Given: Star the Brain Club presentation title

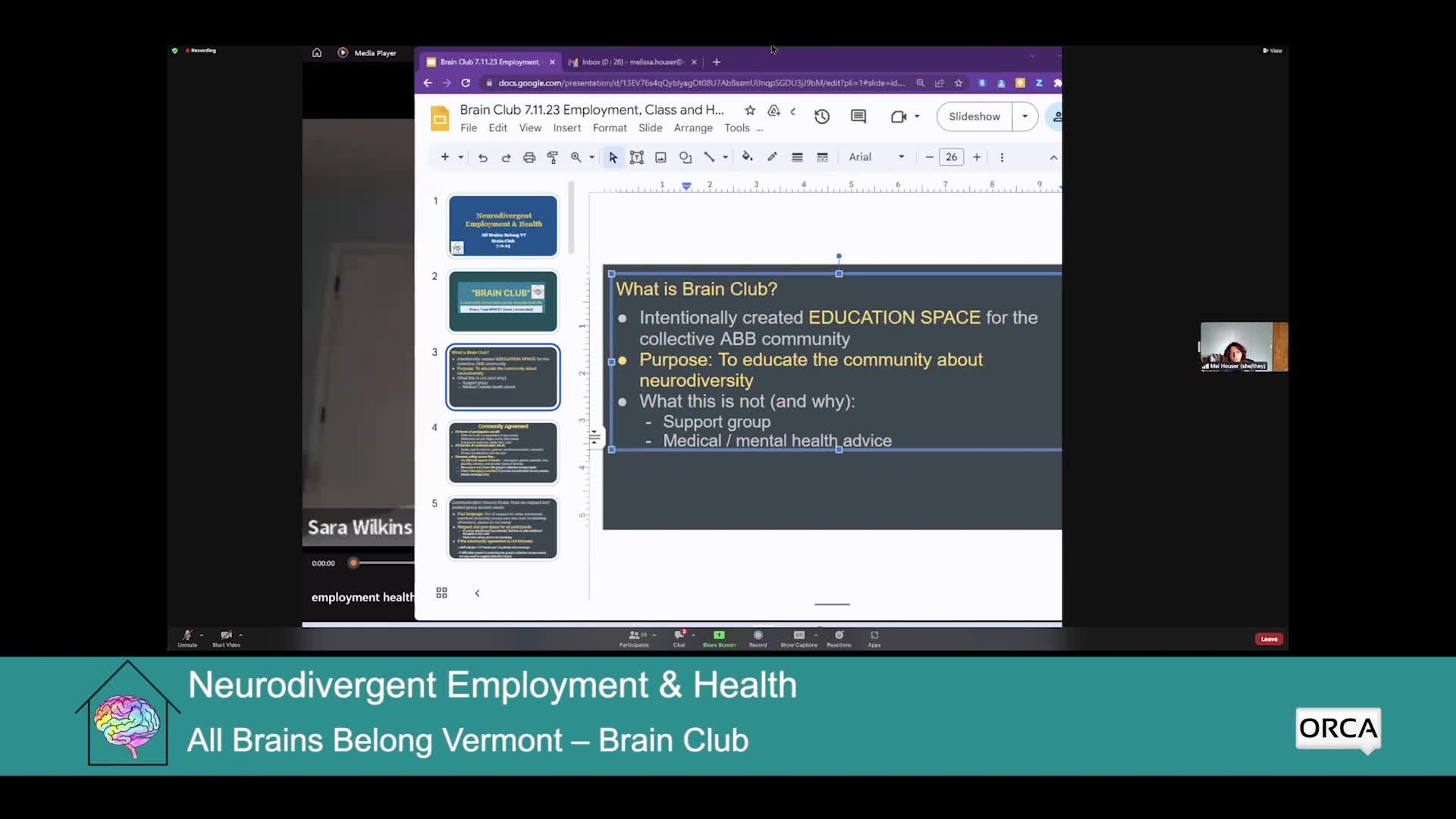Looking at the screenshot, I should 750,111.
